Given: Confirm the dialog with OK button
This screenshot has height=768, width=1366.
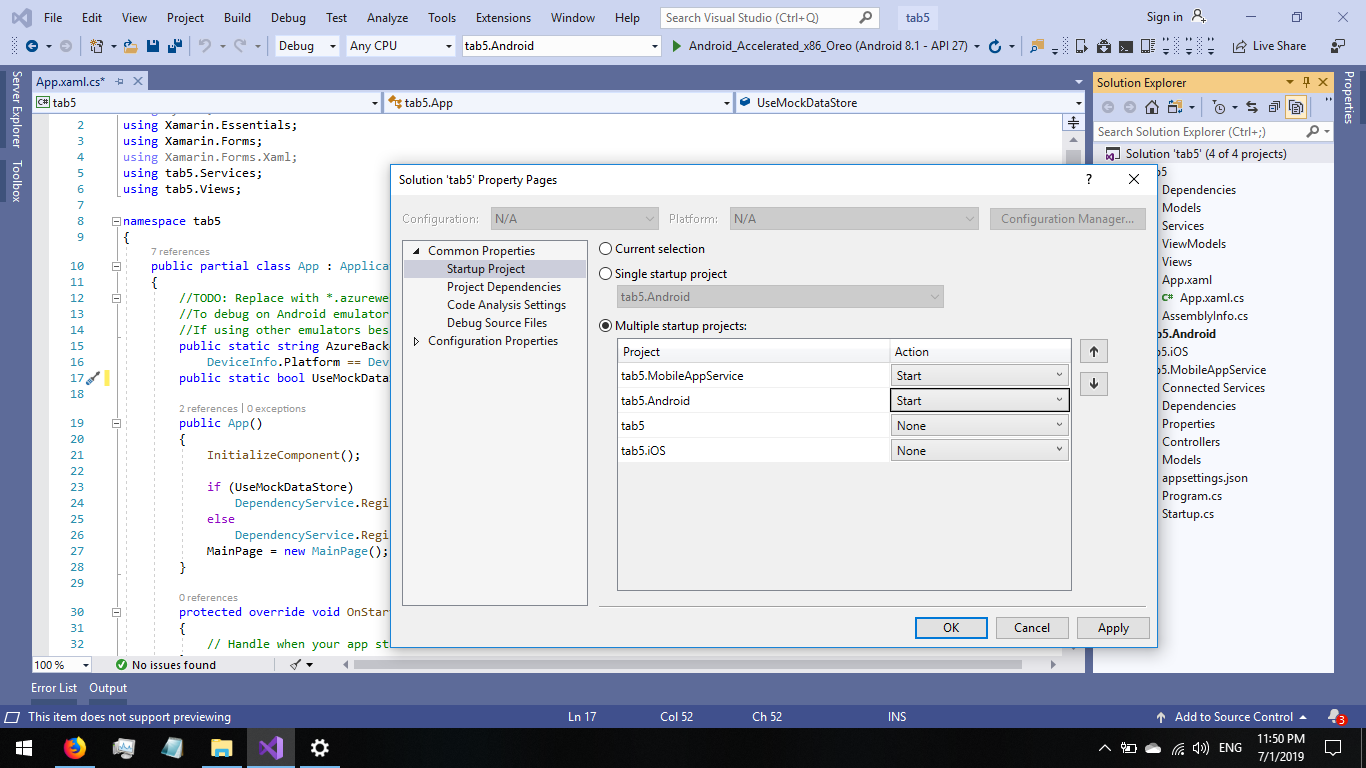Looking at the screenshot, I should tap(951, 628).
